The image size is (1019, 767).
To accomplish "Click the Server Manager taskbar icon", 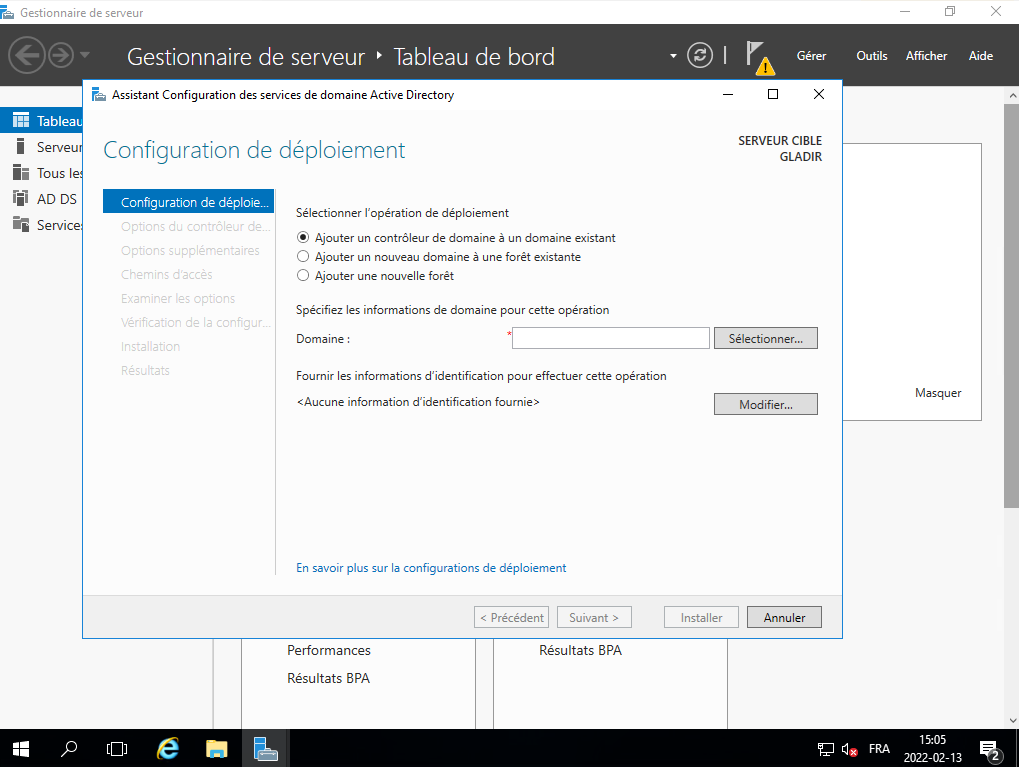I will click(265, 749).
